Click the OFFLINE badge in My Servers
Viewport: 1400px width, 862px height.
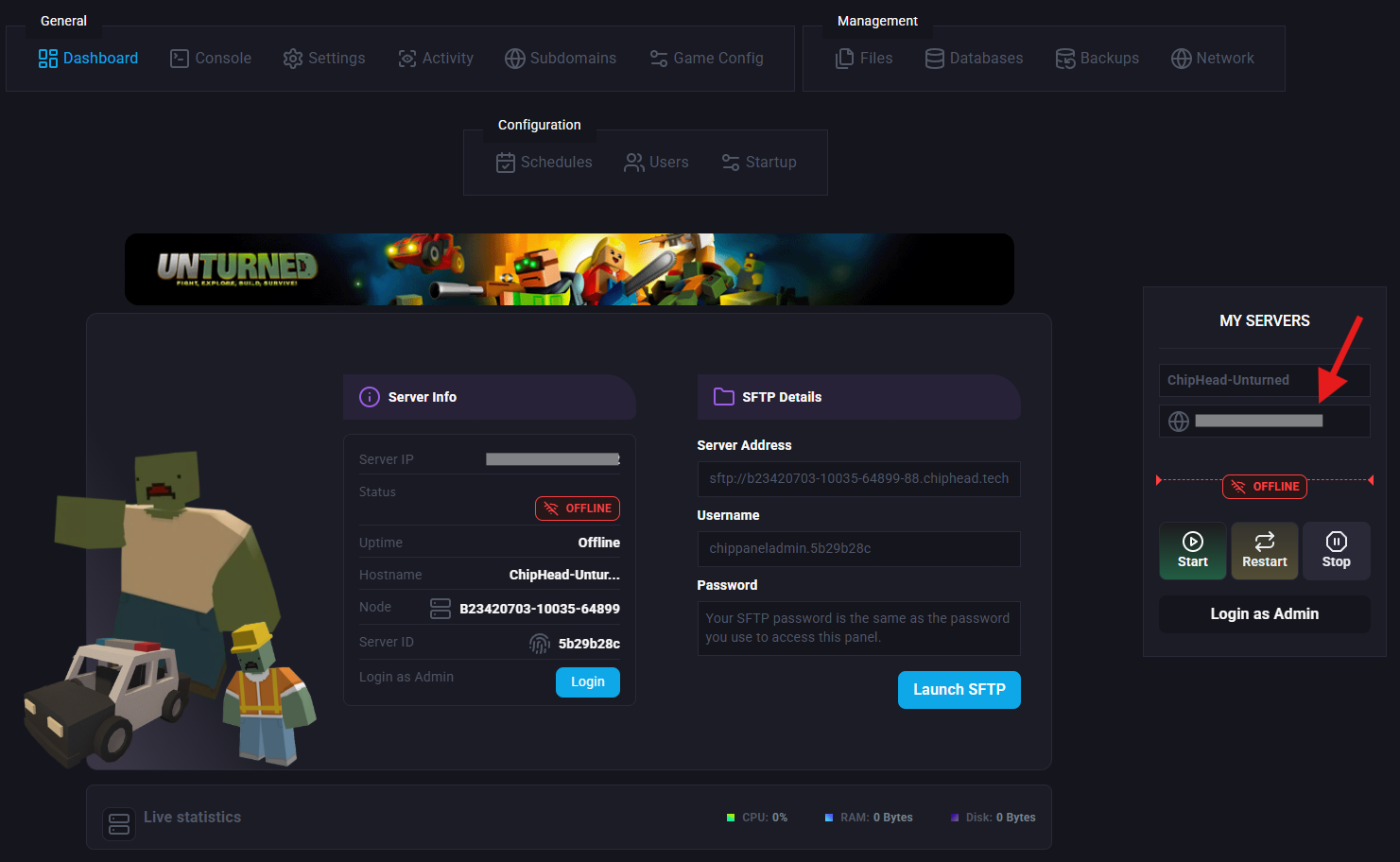(x=1265, y=487)
